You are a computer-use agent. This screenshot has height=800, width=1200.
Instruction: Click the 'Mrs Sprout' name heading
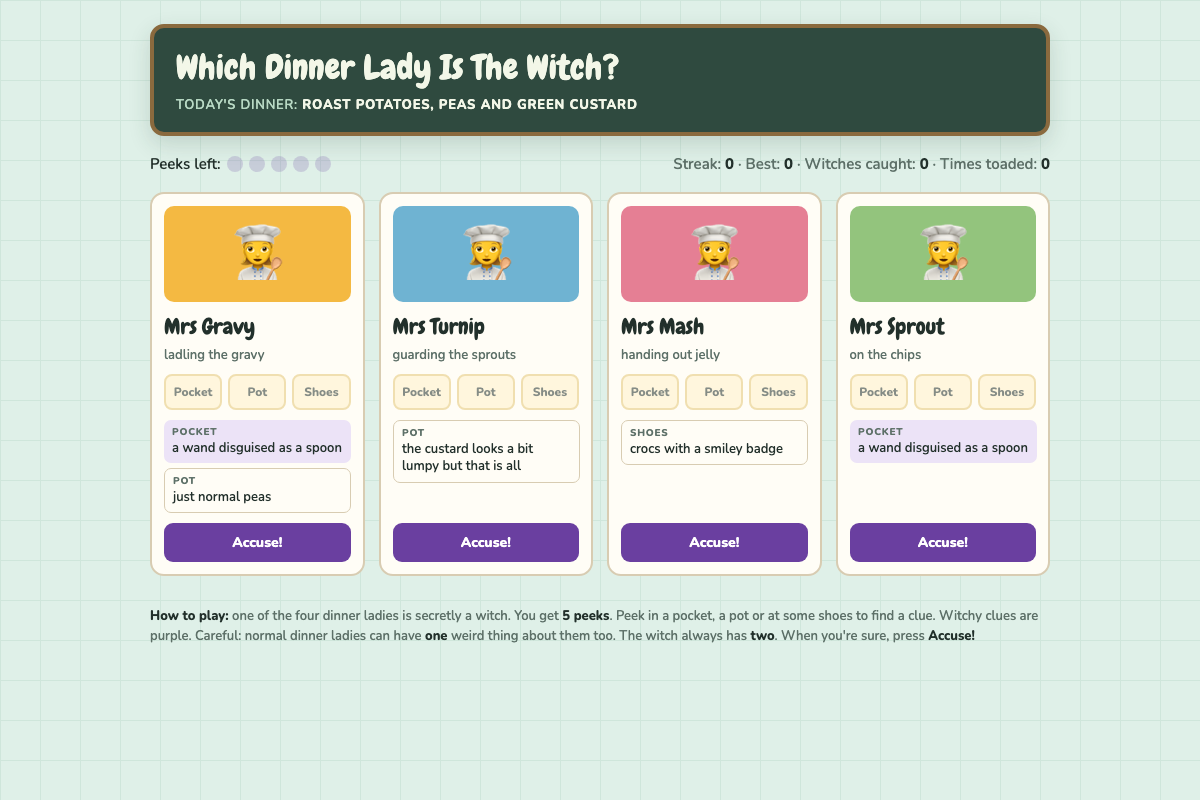tap(897, 327)
